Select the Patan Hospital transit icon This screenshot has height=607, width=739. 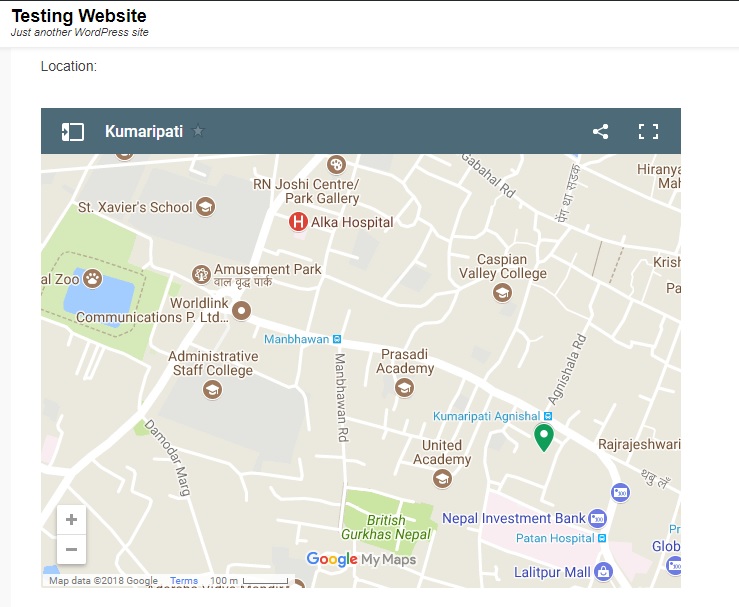tap(602, 538)
